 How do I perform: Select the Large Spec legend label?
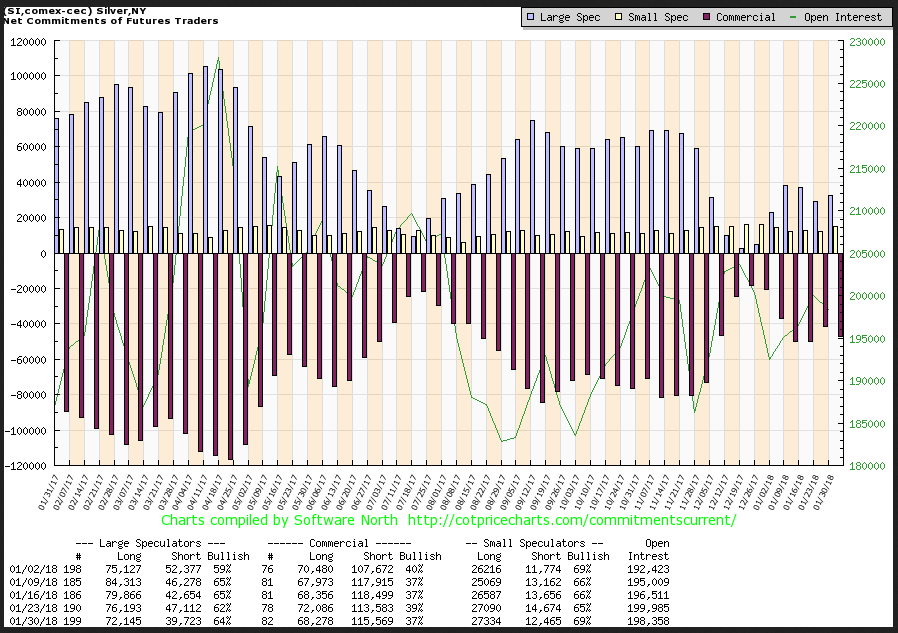(571, 17)
